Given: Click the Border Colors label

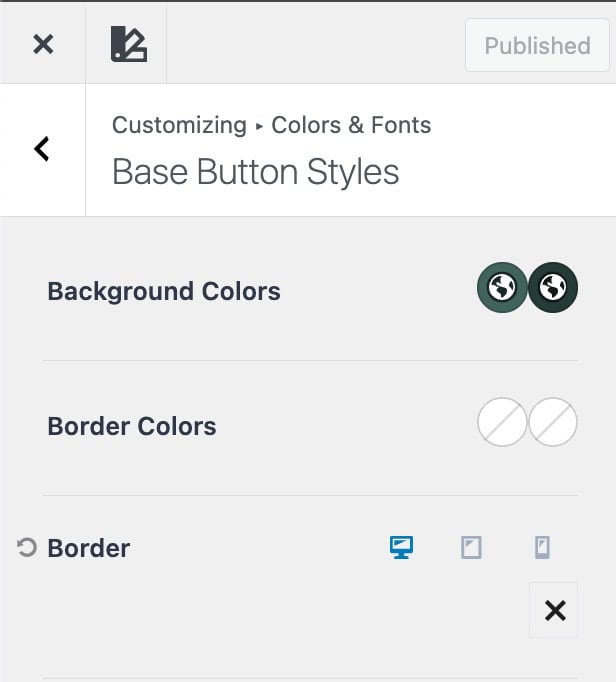Looking at the screenshot, I should pyautogui.click(x=132, y=426).
